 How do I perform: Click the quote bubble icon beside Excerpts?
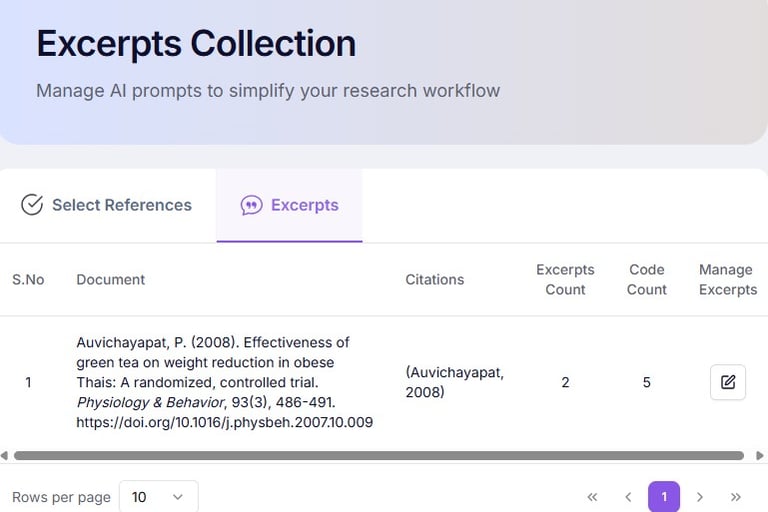click(x=251, y=205)
